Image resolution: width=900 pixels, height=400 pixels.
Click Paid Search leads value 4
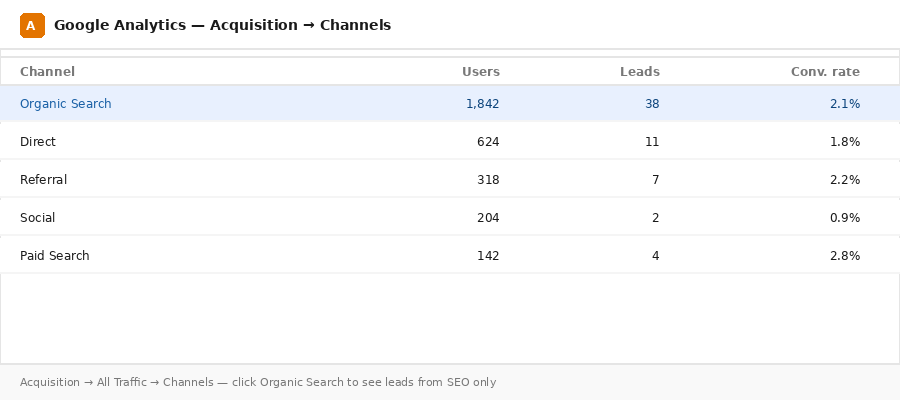click(x=655, y=255)
